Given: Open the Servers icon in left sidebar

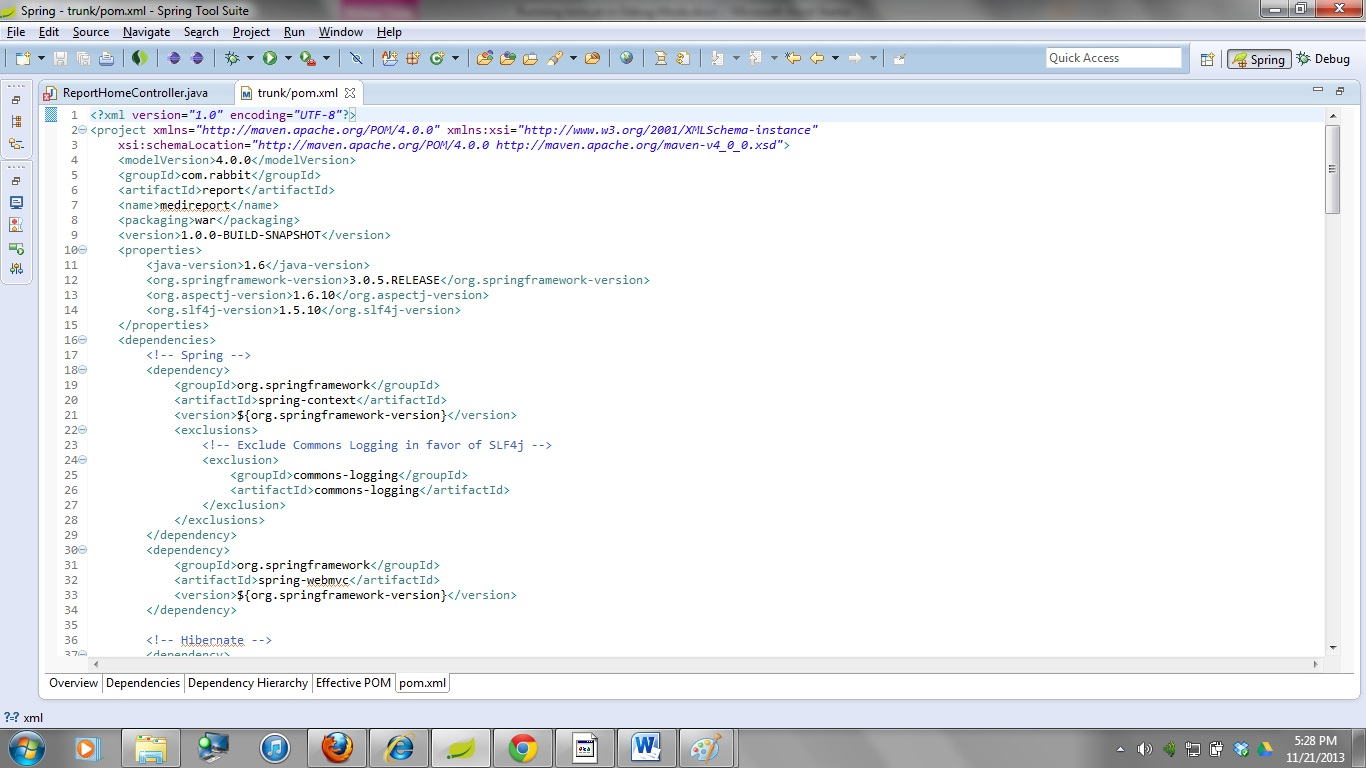Looking at the screenshot, I should [16, 247].
